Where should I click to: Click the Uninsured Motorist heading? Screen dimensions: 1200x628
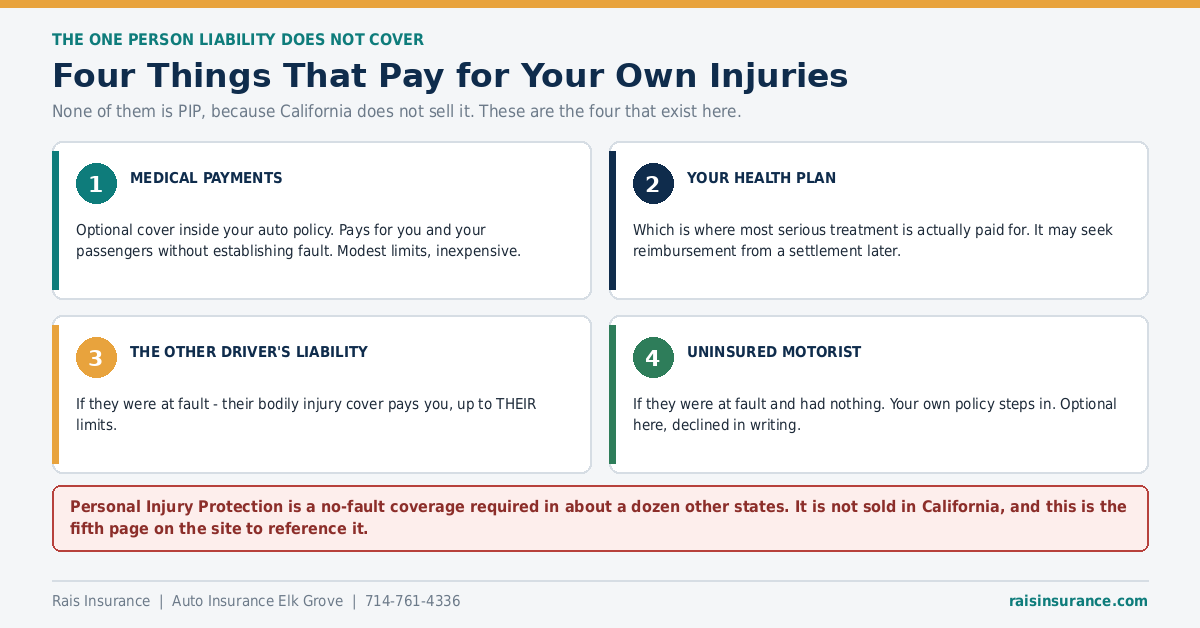pos(774,352)
